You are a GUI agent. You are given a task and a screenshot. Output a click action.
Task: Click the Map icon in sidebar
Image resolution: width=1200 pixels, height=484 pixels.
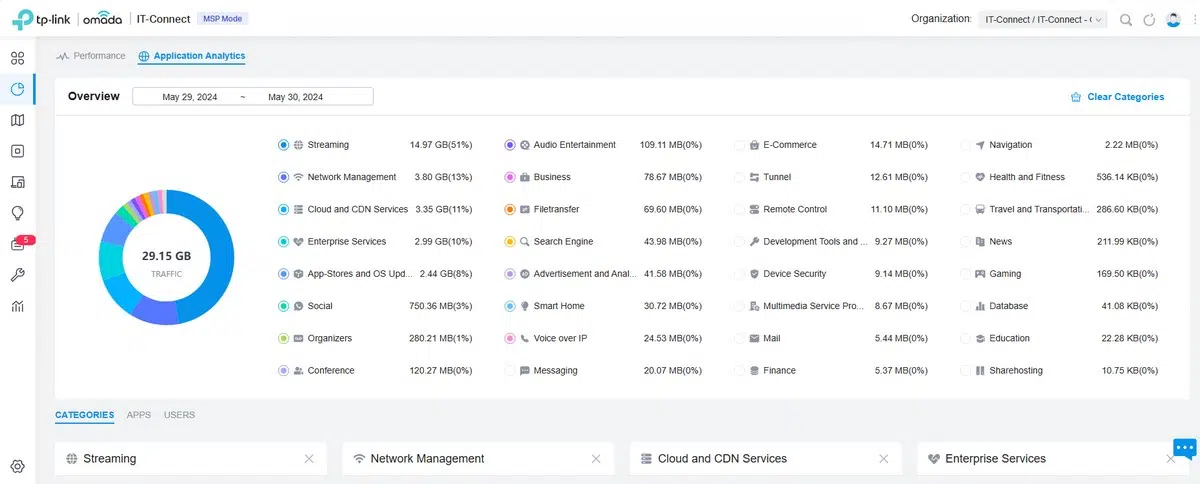17,120
